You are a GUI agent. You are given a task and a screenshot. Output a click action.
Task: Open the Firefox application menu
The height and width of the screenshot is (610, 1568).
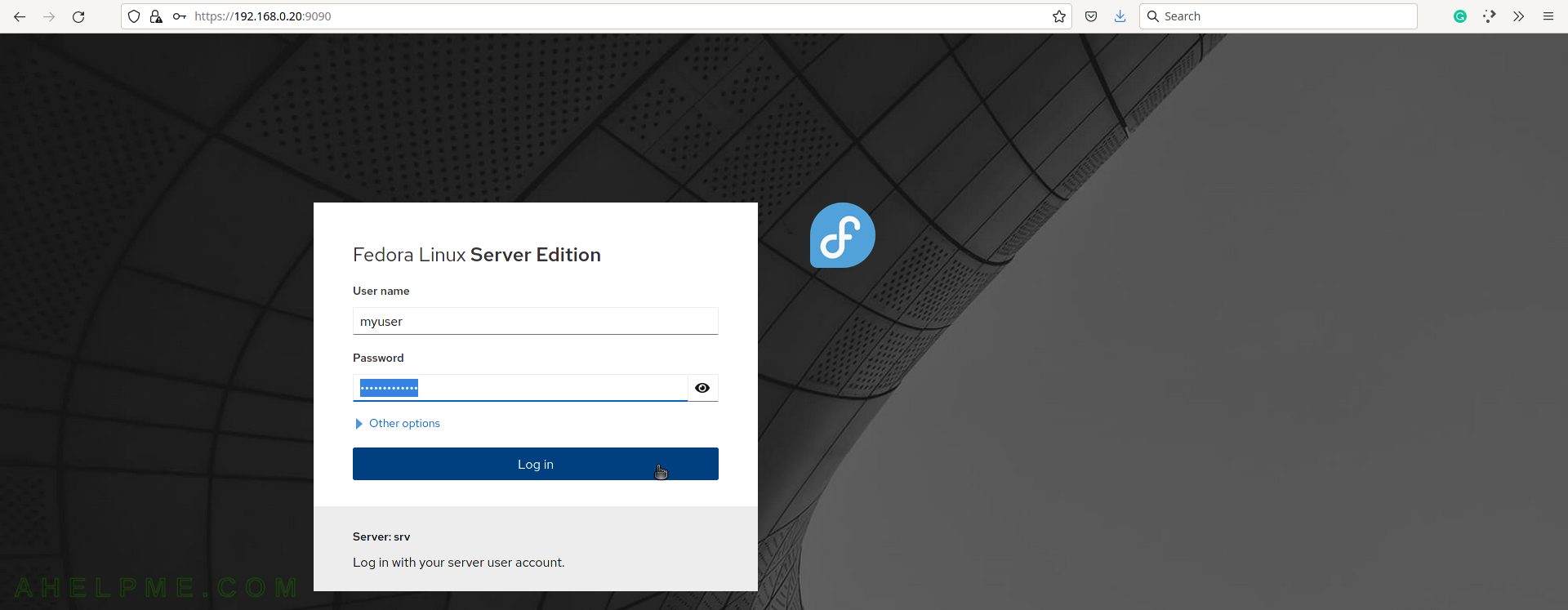pos(1548,16)
